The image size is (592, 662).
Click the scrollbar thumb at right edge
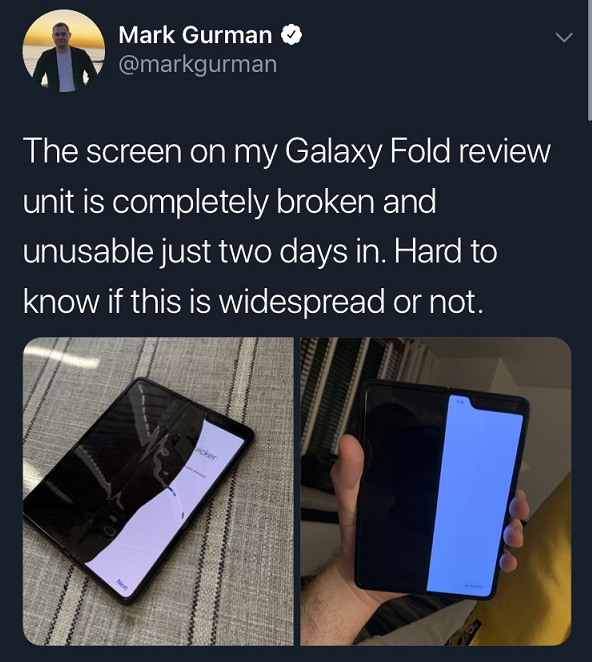click(x=589, y=59)
